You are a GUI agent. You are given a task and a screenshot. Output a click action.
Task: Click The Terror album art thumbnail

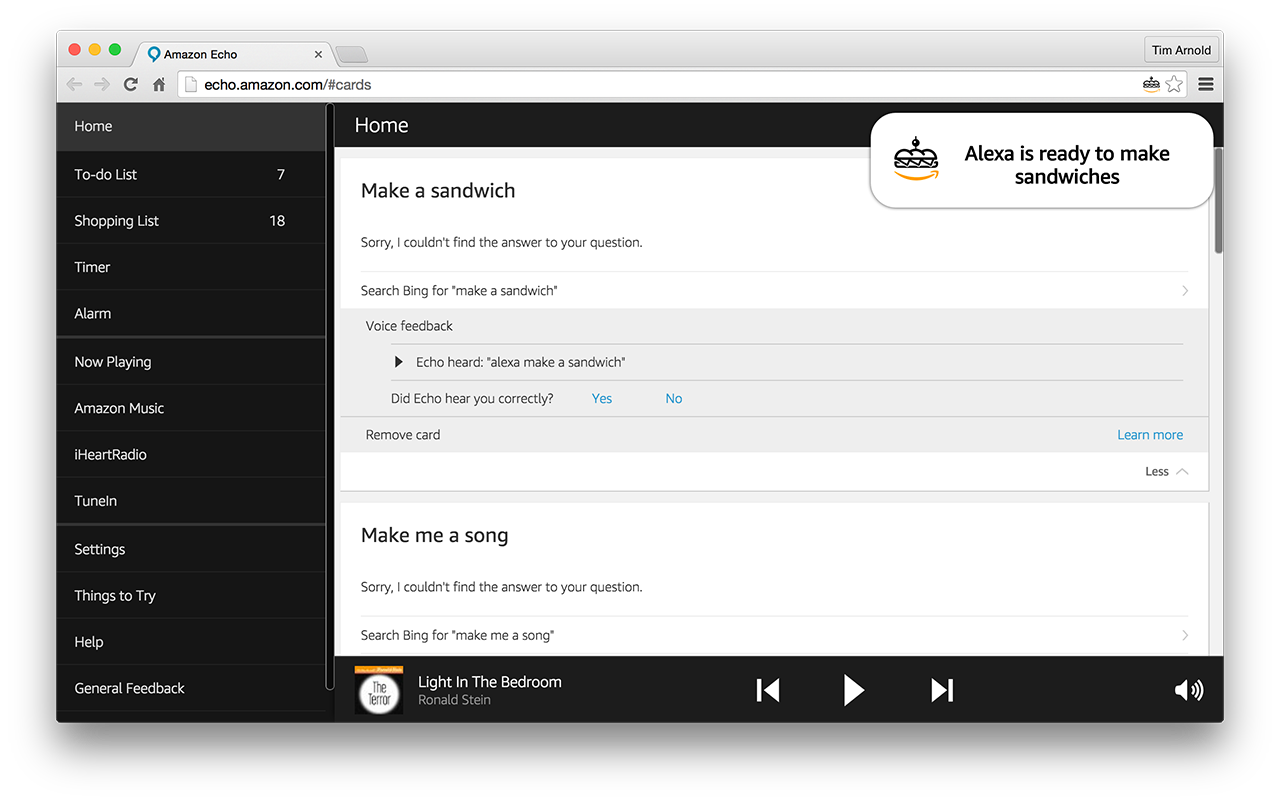tap(379, 690)
